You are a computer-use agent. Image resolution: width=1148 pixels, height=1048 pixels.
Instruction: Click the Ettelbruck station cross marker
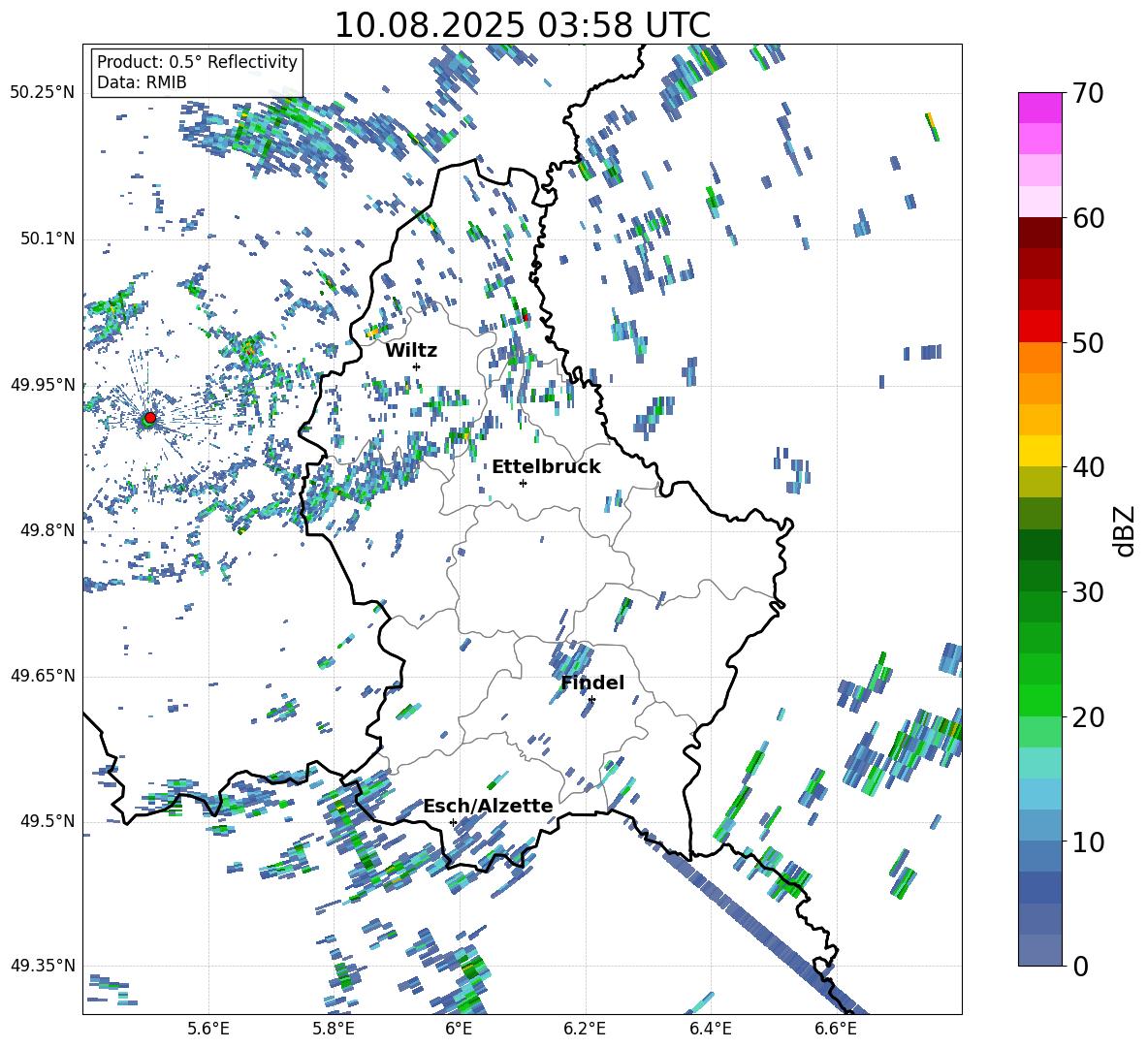tap(523, 483)
